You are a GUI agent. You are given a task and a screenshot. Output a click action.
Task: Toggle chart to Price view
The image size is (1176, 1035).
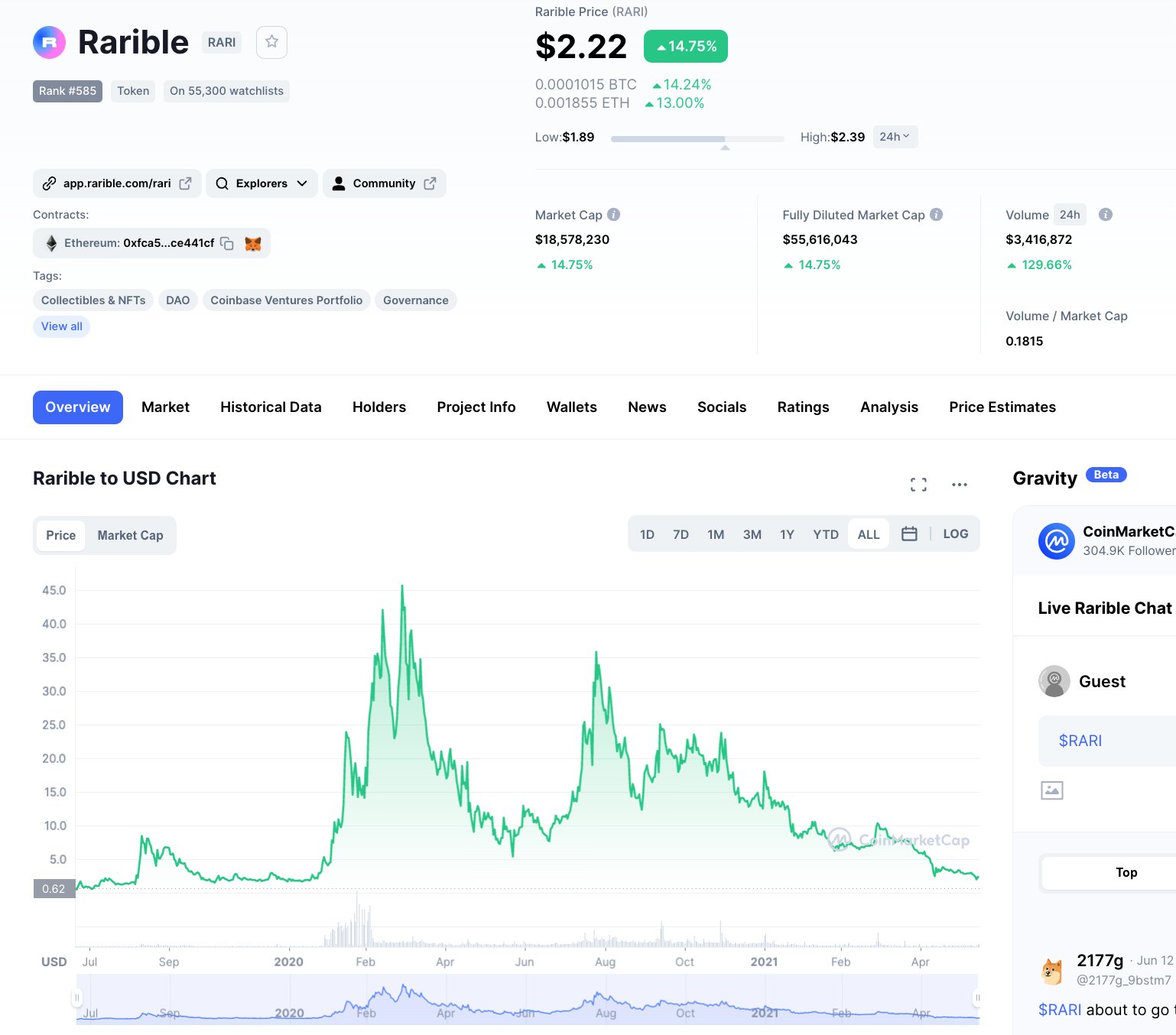[x=60, y=535]
